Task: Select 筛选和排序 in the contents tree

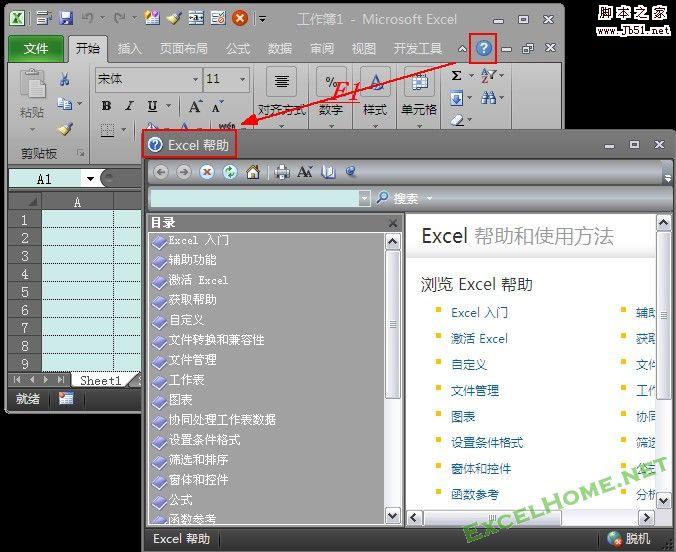Action: tap(198, 460)
